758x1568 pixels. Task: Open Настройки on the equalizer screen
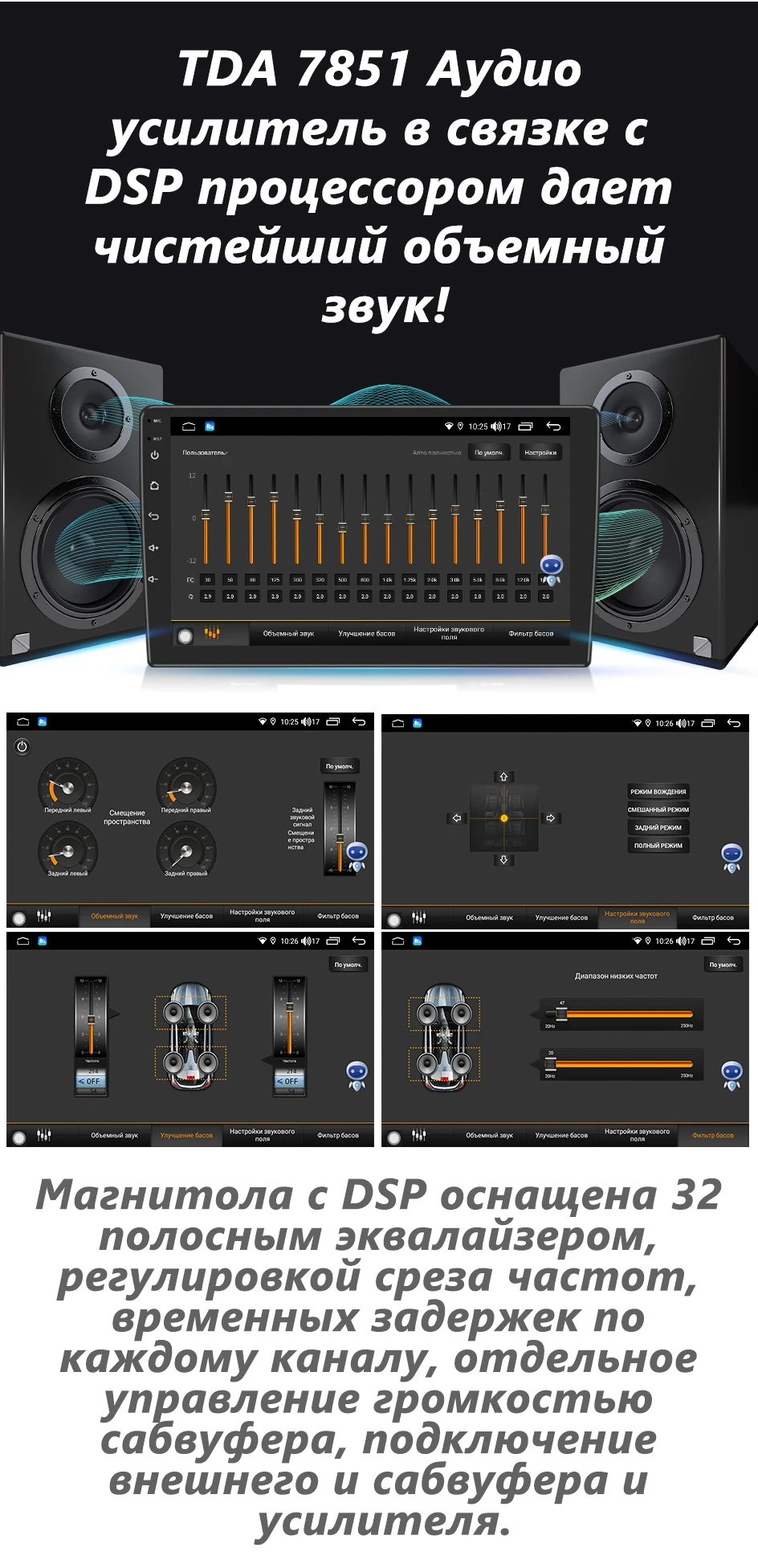pos(540,452)
